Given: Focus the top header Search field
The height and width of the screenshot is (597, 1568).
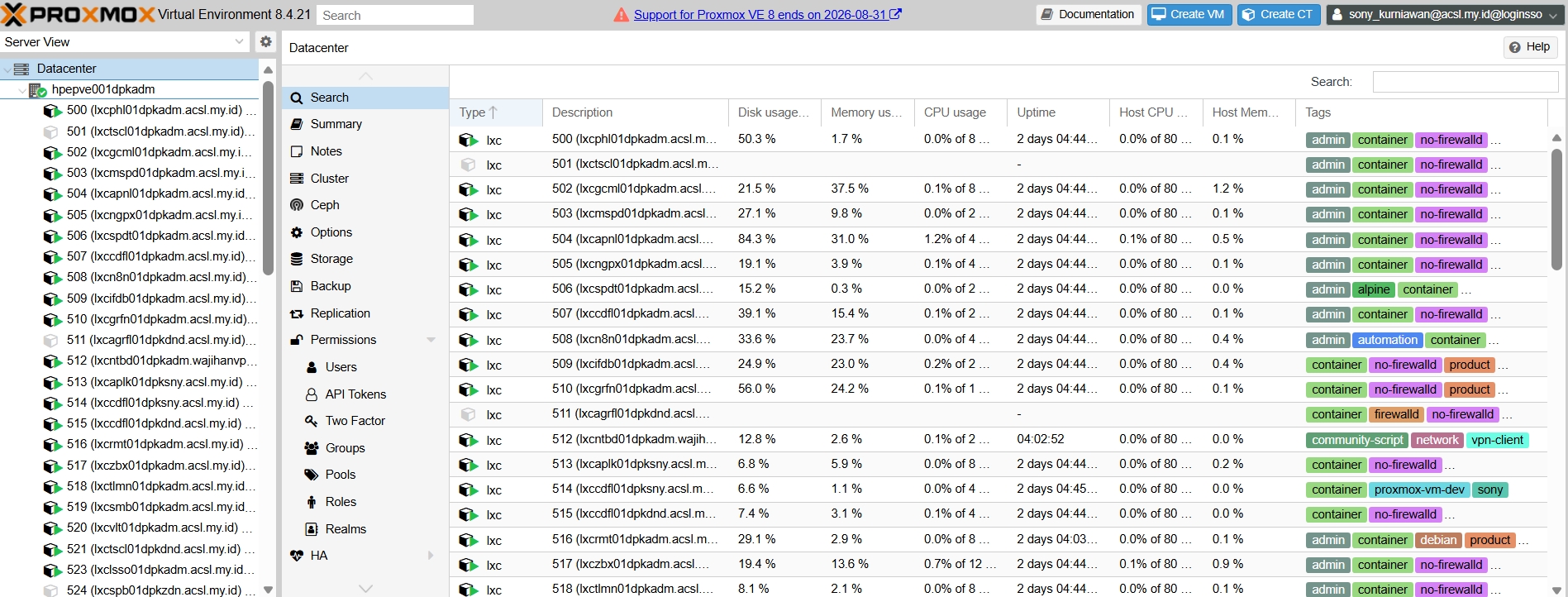Looking at the screenshot, I should 395,15.
